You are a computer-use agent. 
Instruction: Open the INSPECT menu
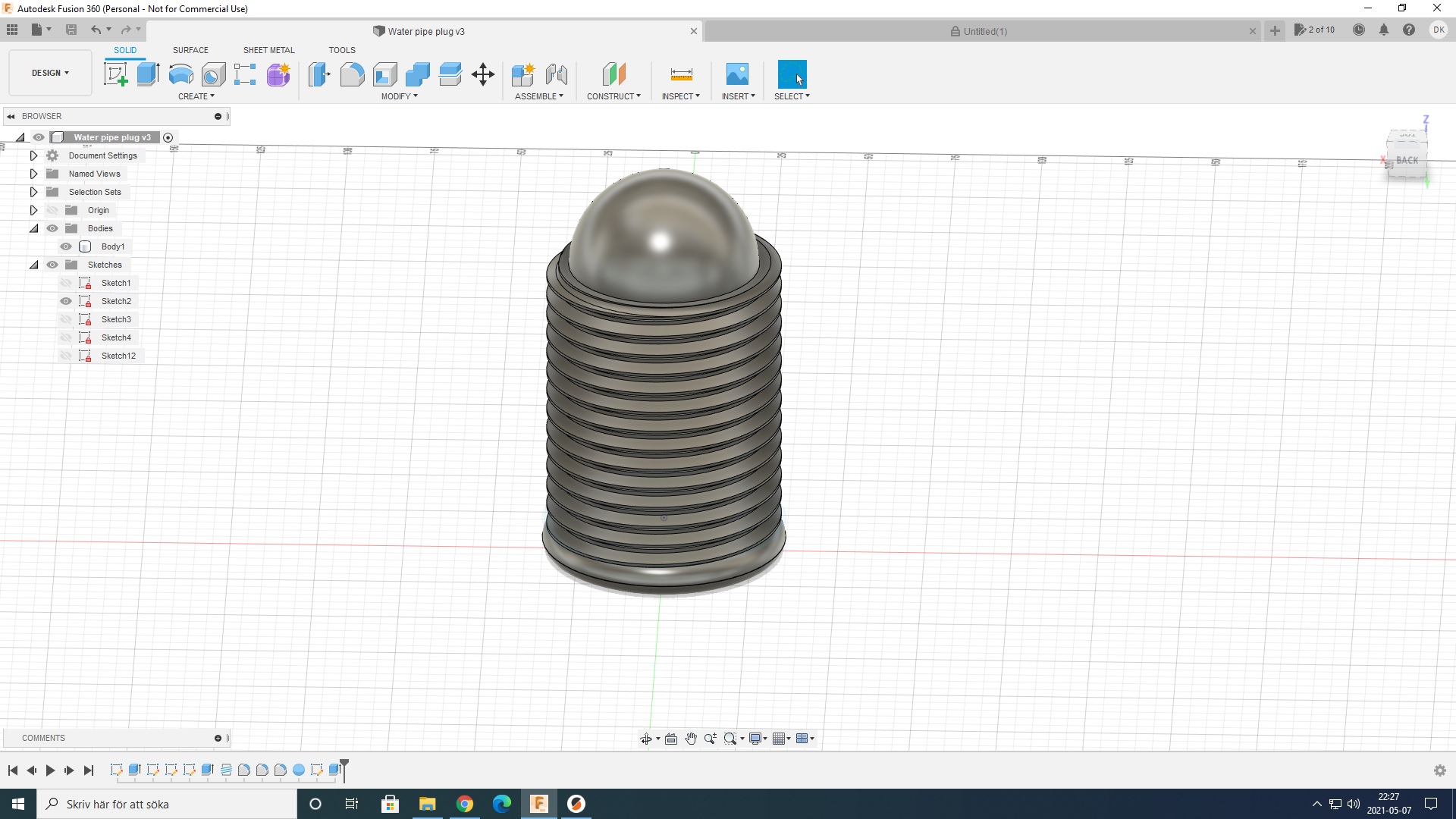[681, 96]
